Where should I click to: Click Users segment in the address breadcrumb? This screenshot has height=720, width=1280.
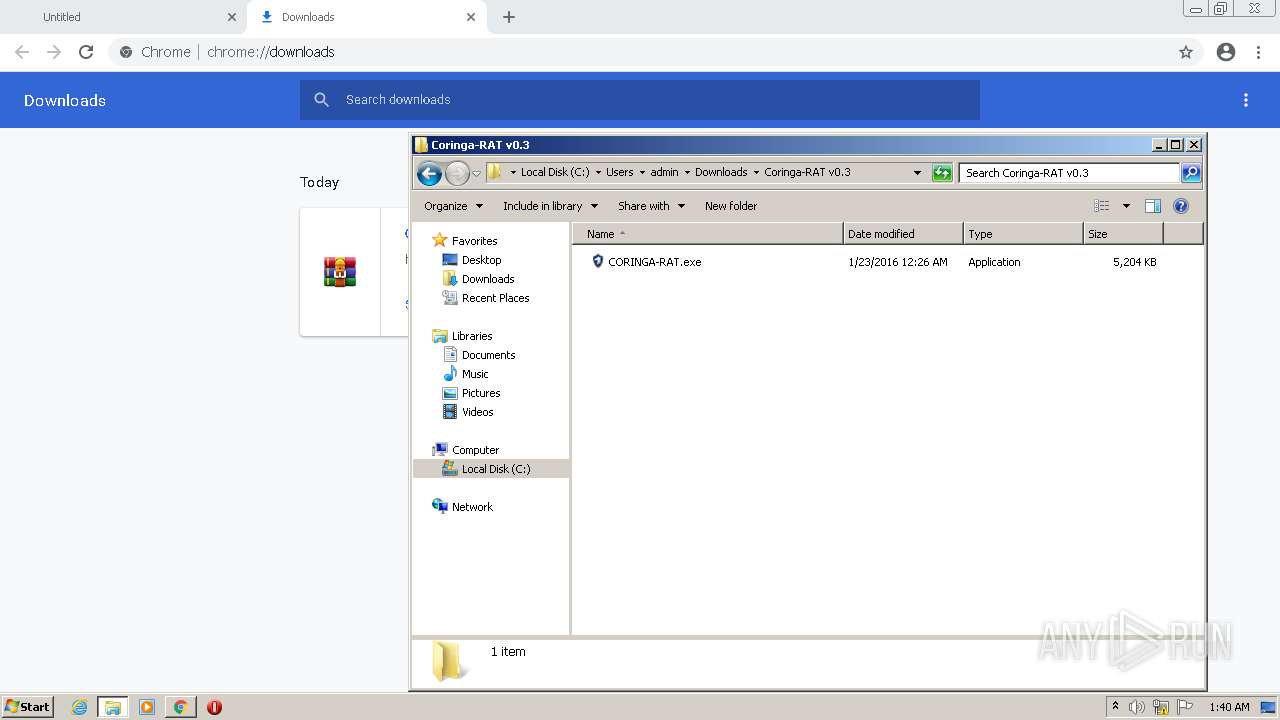619,172
